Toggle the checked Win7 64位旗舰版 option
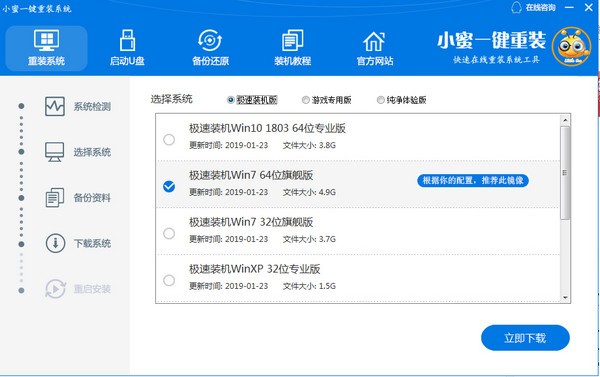600x377 pixels. click(x=169, y=186)
